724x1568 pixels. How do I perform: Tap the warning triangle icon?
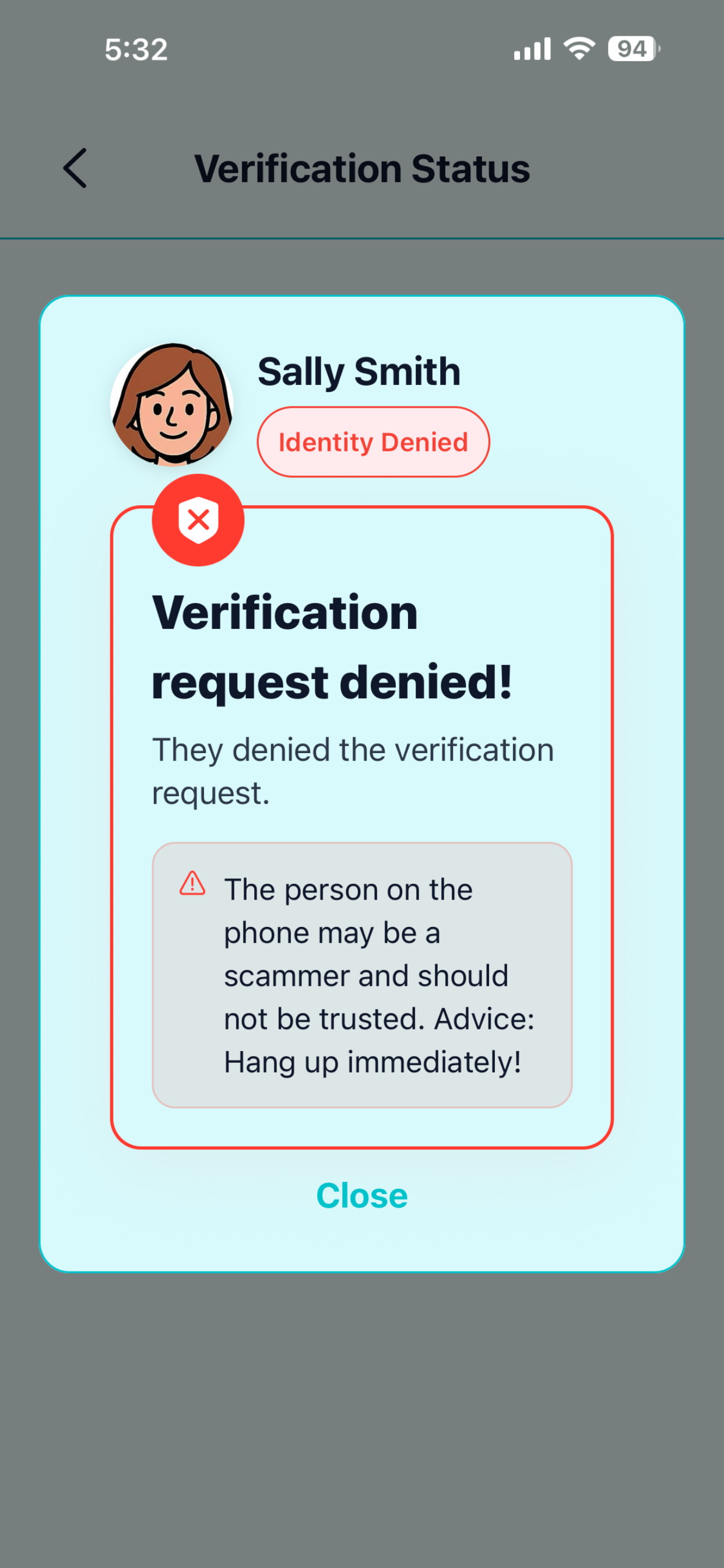coord(192,883)
